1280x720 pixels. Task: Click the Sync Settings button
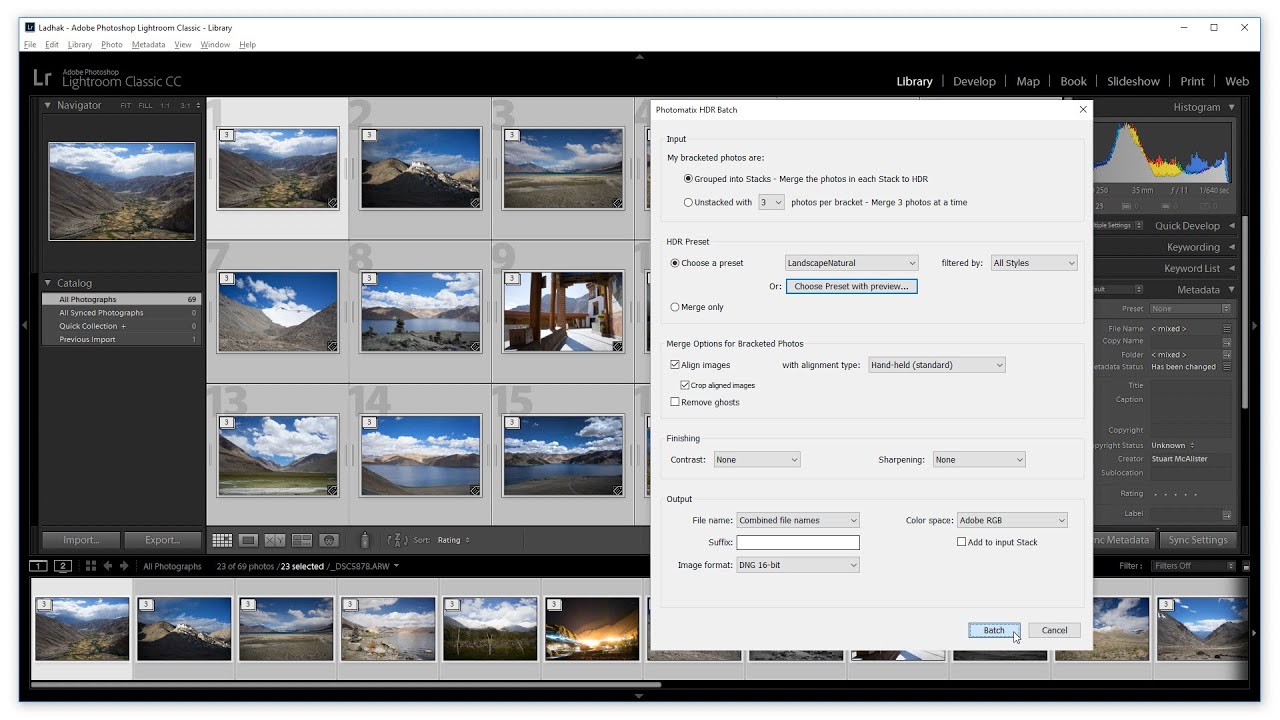click(x=1197, y=540)
